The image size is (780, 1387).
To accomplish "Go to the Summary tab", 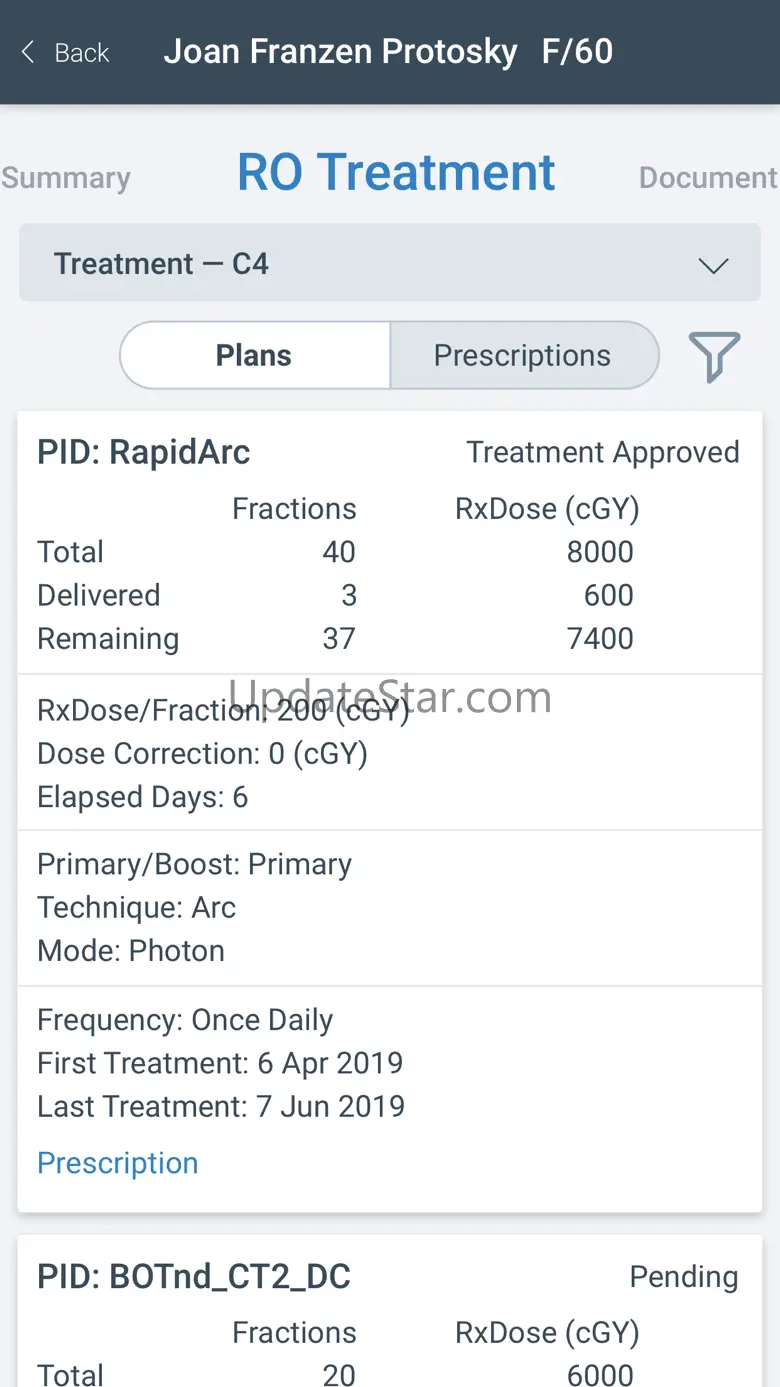I will pyautogui.click(x=66, y=178).
